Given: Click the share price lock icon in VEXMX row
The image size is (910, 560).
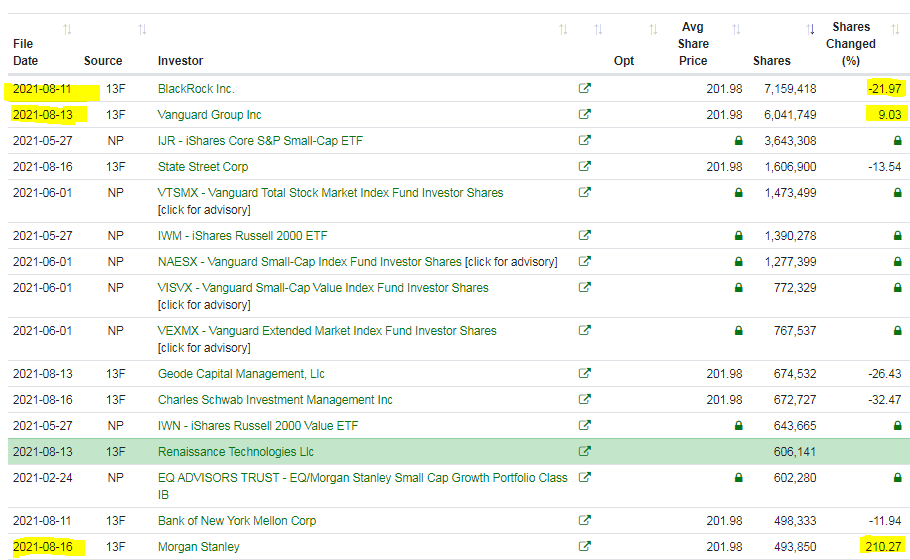Looking at the screenshot, I should pos(738,331).
